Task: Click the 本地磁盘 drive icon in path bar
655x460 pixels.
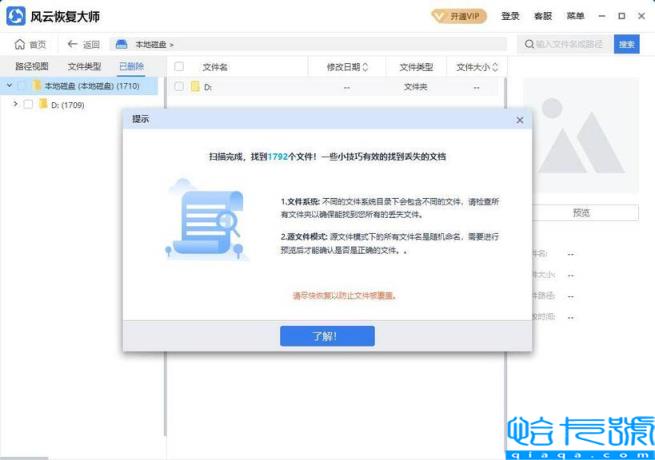Action: (121, 44)
